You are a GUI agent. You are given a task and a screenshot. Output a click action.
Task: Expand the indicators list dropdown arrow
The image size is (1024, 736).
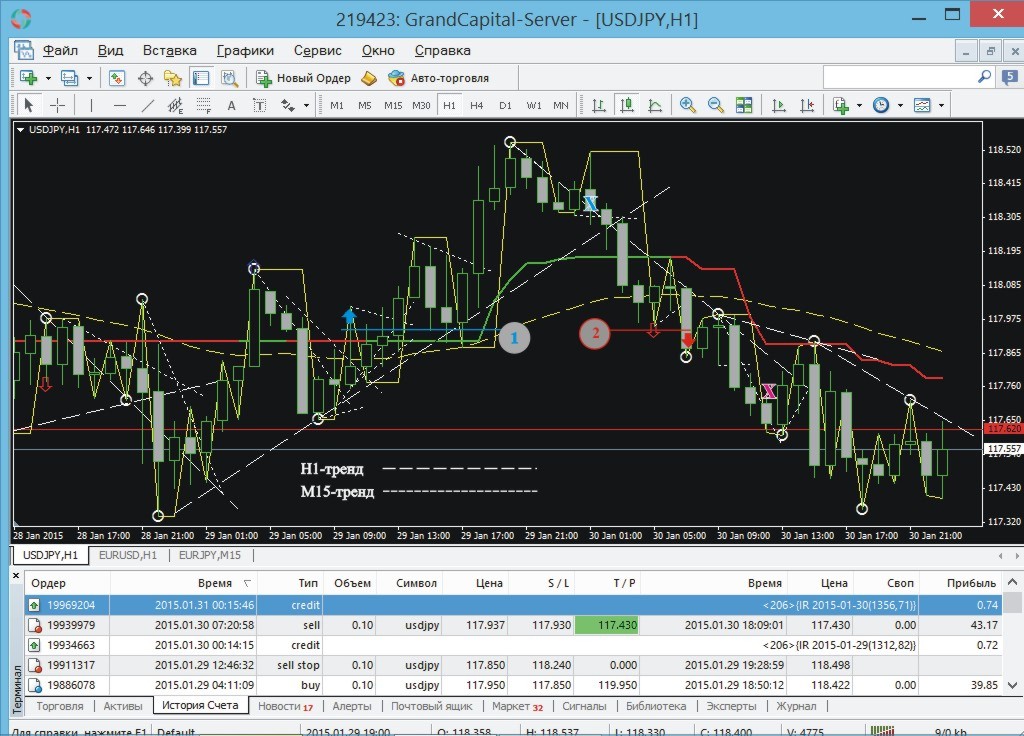tap(859, 105)
